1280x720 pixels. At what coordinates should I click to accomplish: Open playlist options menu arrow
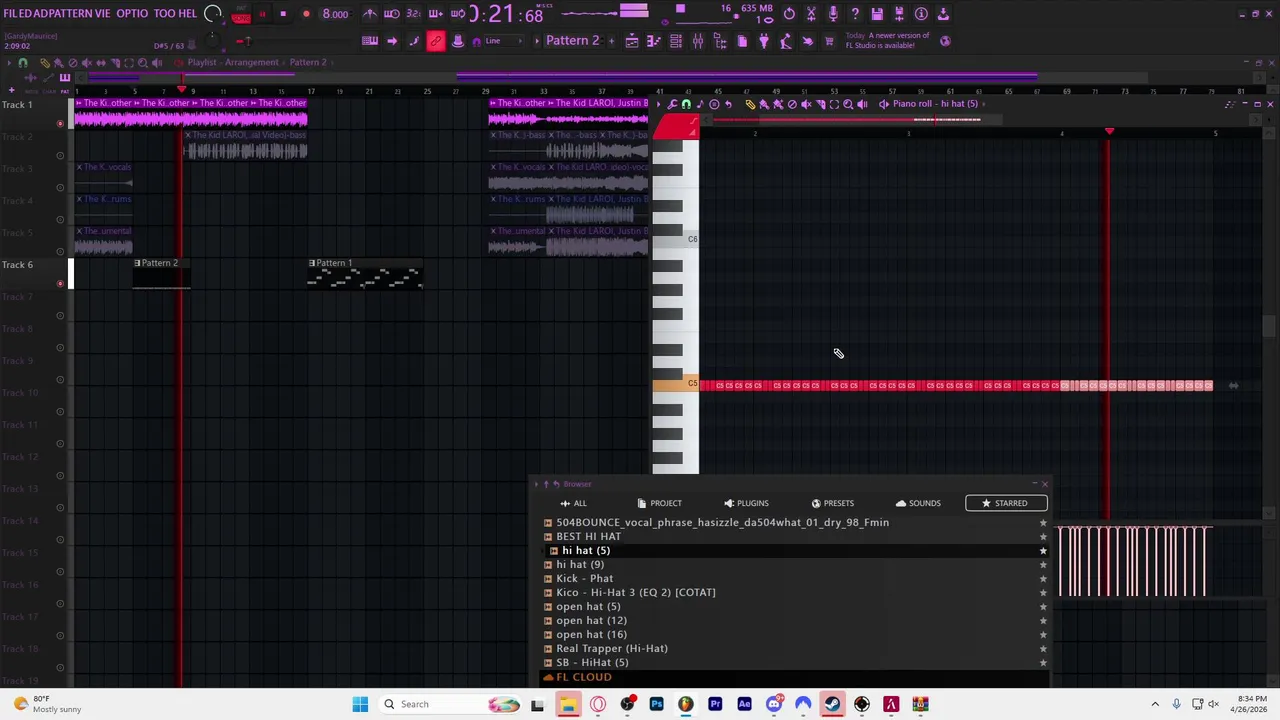pos(9,62)
